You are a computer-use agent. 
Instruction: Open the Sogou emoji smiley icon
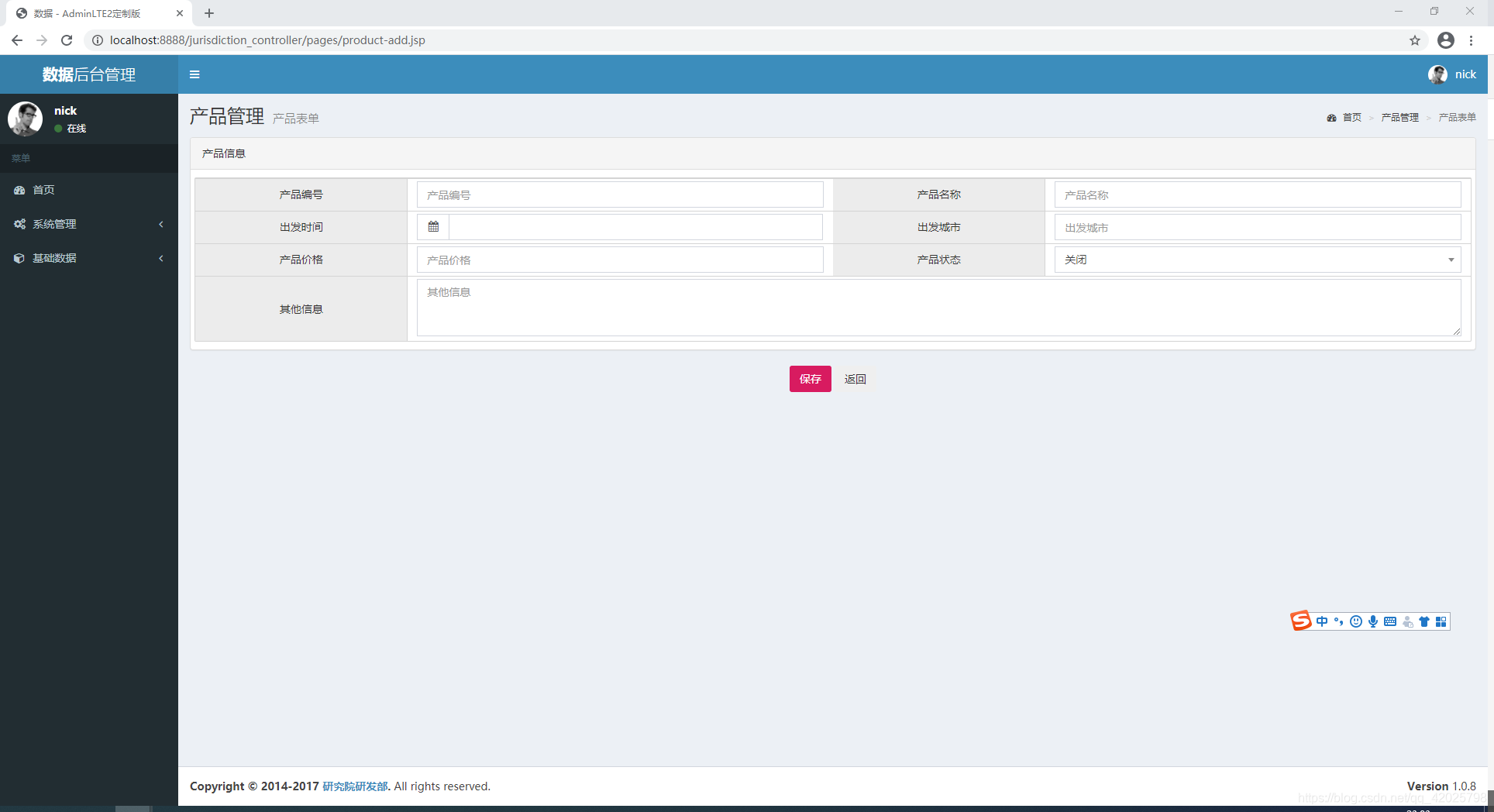pyautogui.click(x=1355, y=621)
